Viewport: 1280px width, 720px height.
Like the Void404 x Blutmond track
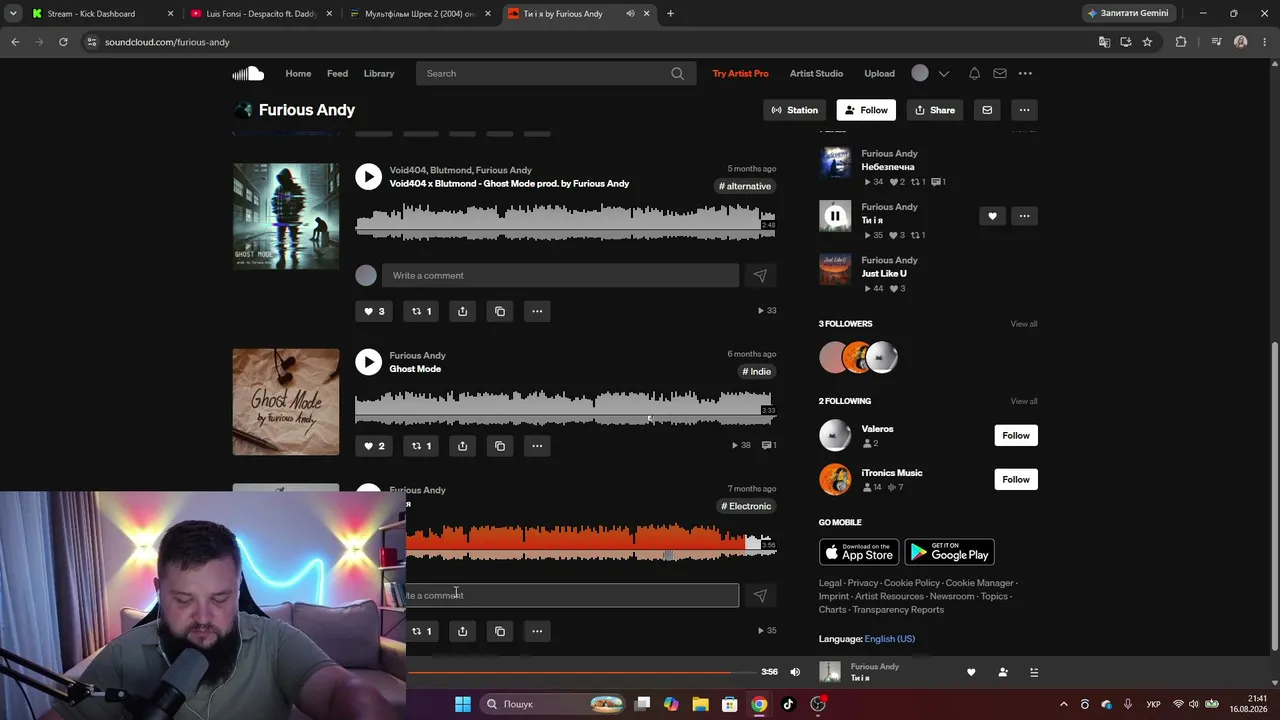373,311
